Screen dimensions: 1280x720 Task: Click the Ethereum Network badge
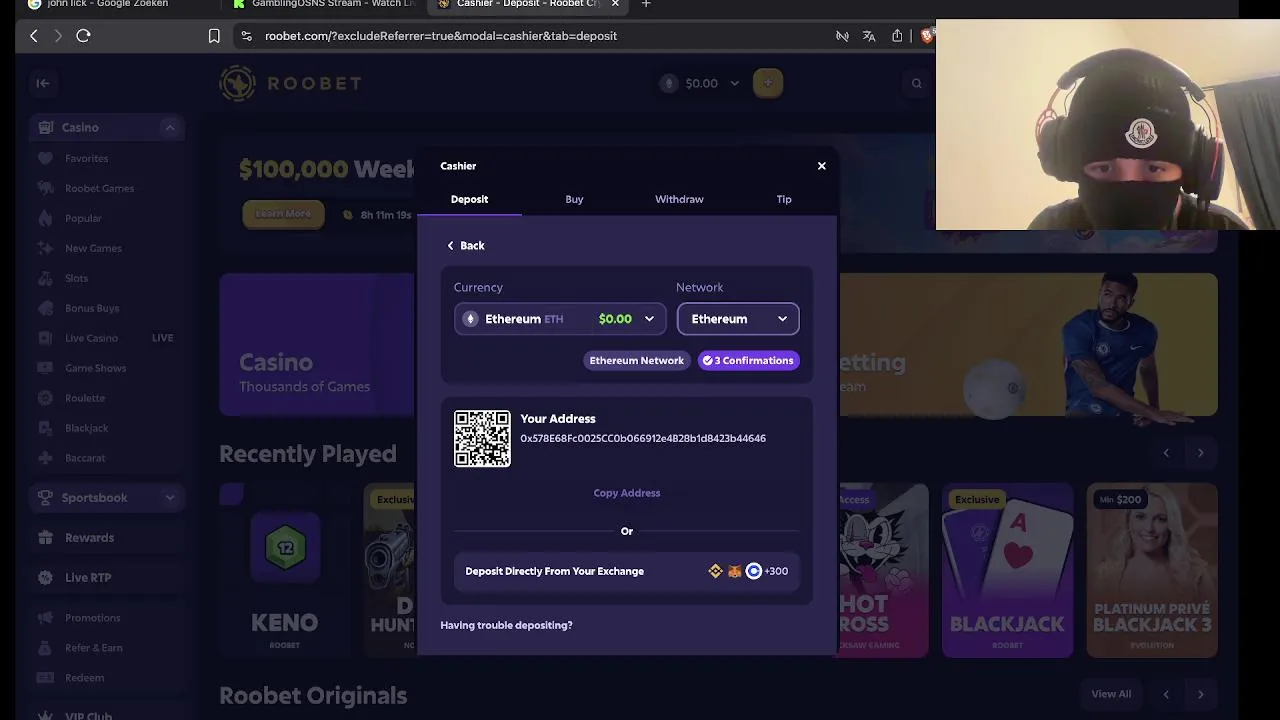click(636, 360)
